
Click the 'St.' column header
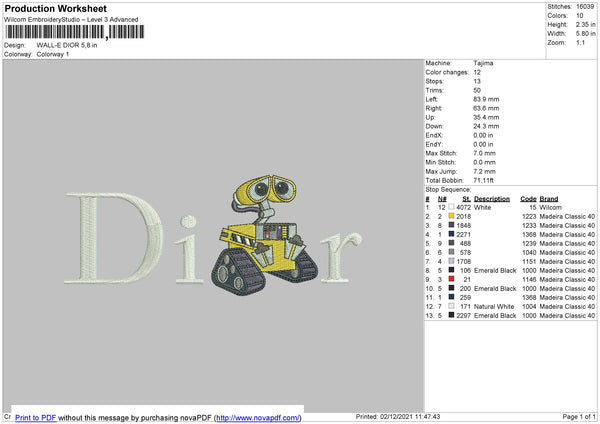[x=466, y=199]
